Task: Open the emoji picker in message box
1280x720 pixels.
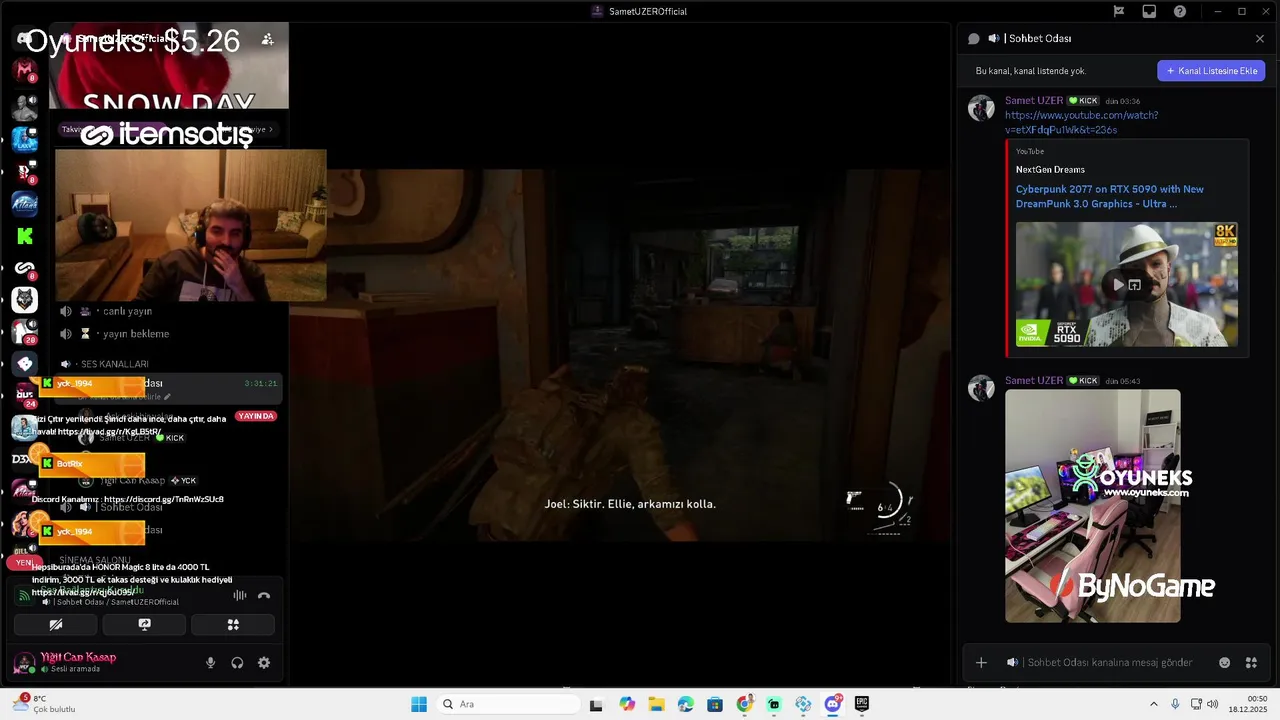Action: click(1225, 662)
